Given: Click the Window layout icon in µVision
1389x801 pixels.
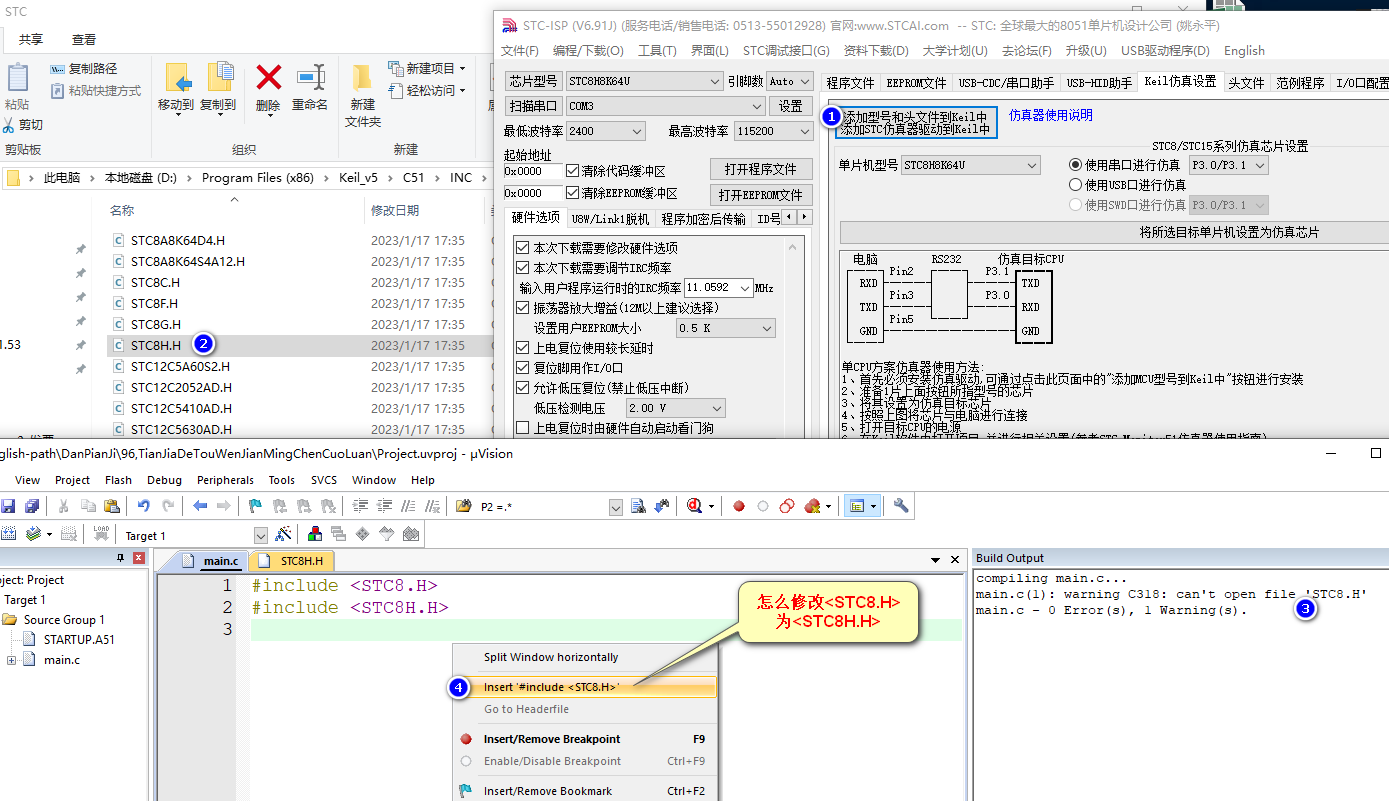Looking at the screenshot, I should [x=856, y=506].
